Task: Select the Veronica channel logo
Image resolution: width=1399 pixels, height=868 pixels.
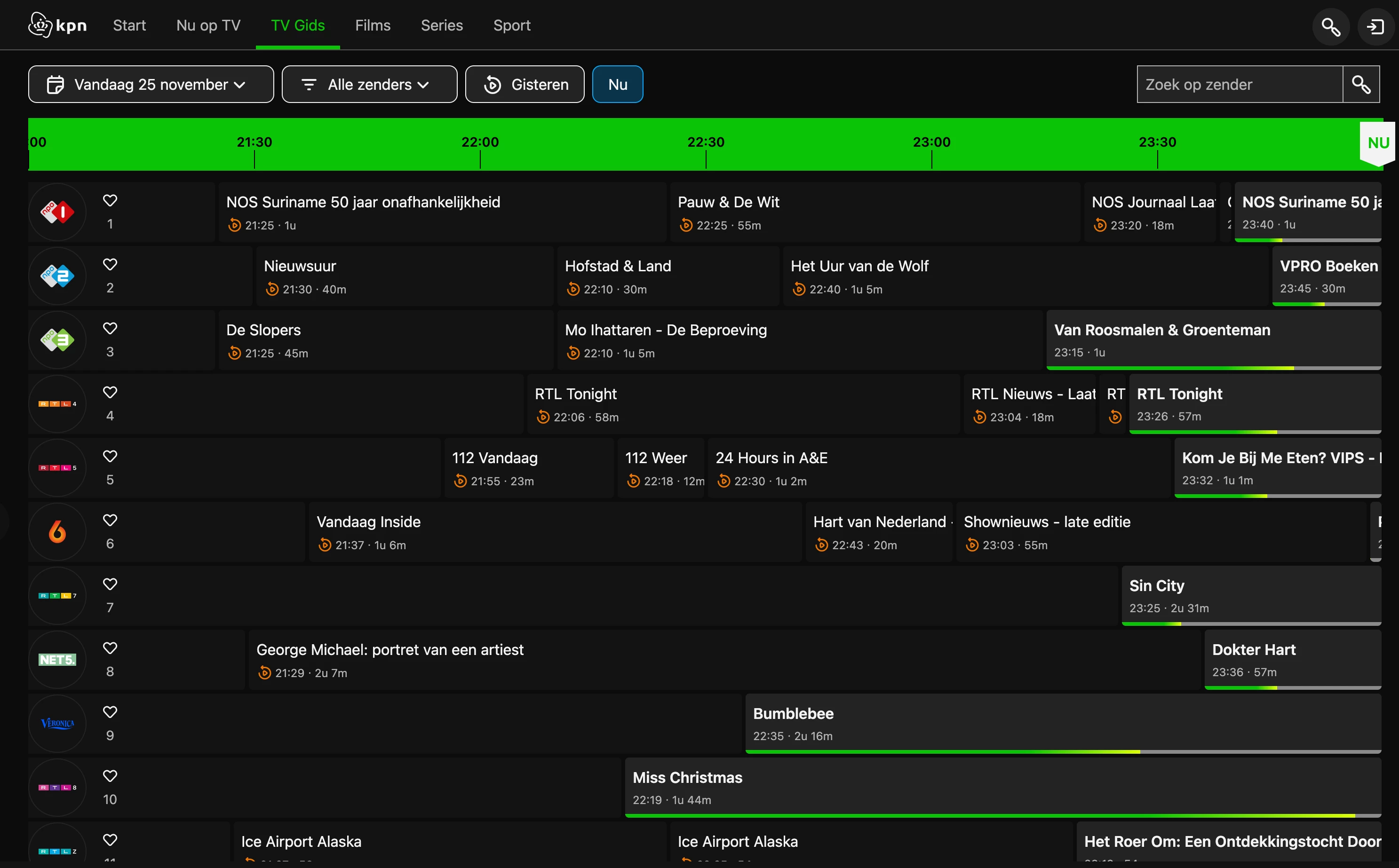Action: (57, 724)
